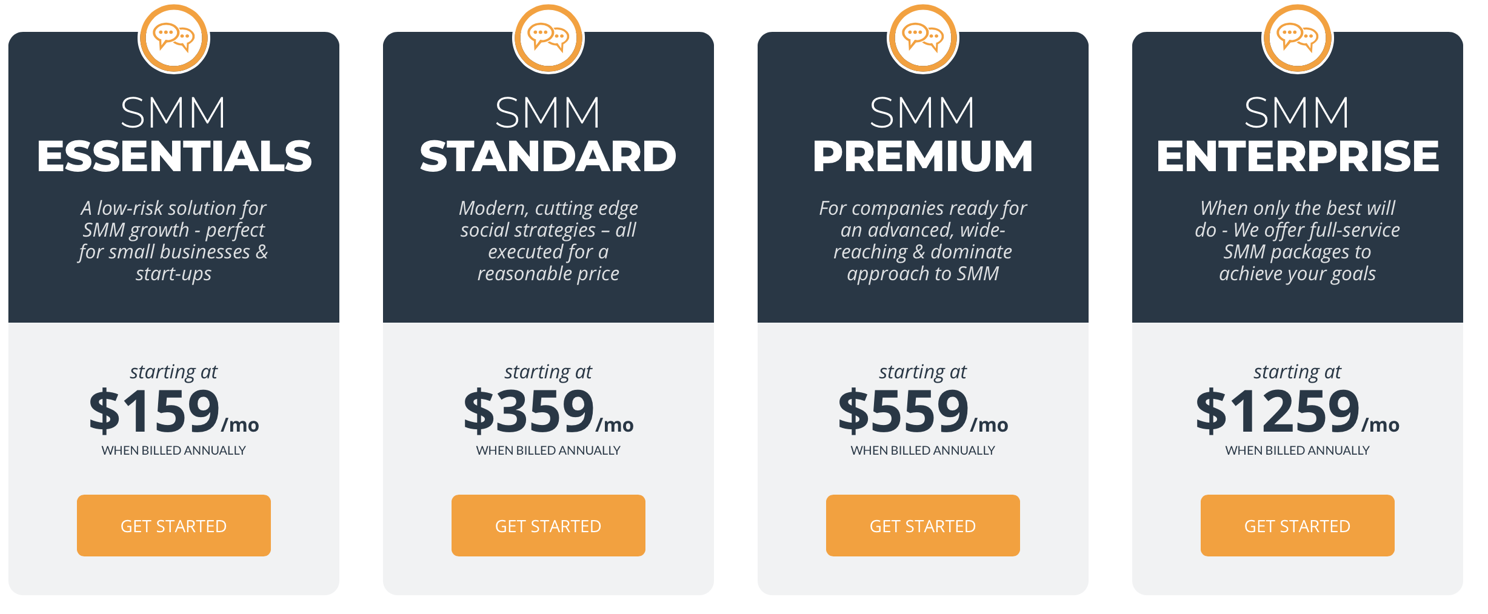Click GET STARTED under SMM Standard
This screenshot has width=1488, height=614.
548,525
